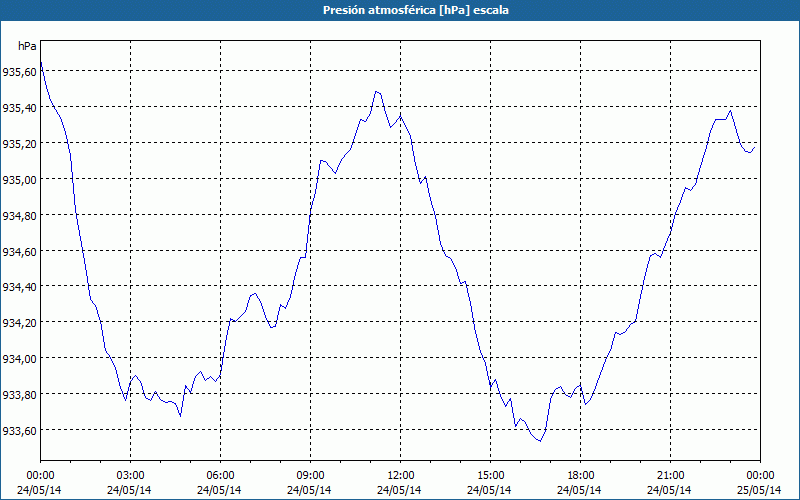Viewport: 800px width, 500px height.
Task: Click the 934,00 y-axis value
Action: tap(20, 359)
